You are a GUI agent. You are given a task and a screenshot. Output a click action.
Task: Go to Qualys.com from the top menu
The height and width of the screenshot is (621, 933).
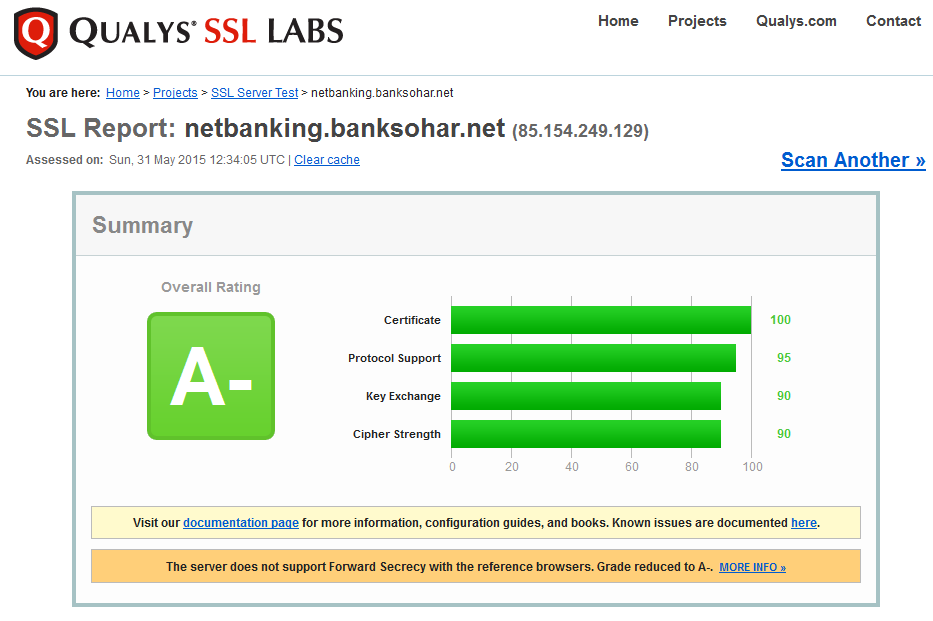[796, 21]
